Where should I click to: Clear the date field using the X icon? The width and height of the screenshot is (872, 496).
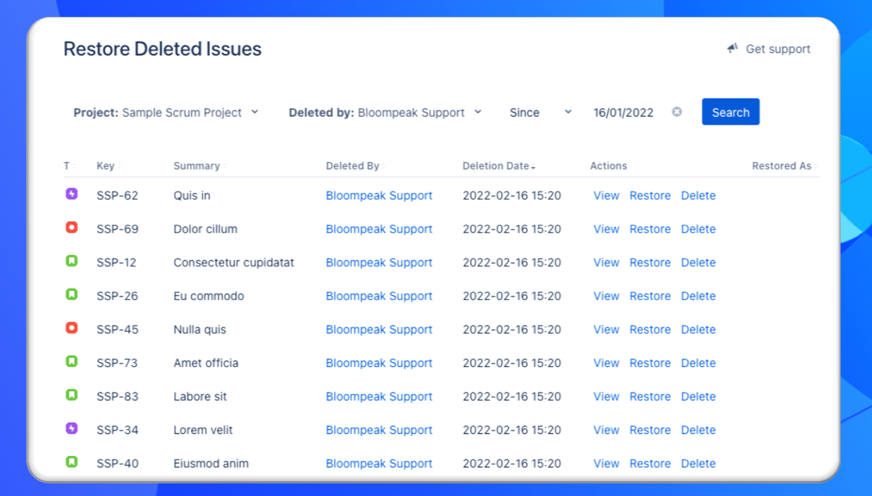(677, 112)
